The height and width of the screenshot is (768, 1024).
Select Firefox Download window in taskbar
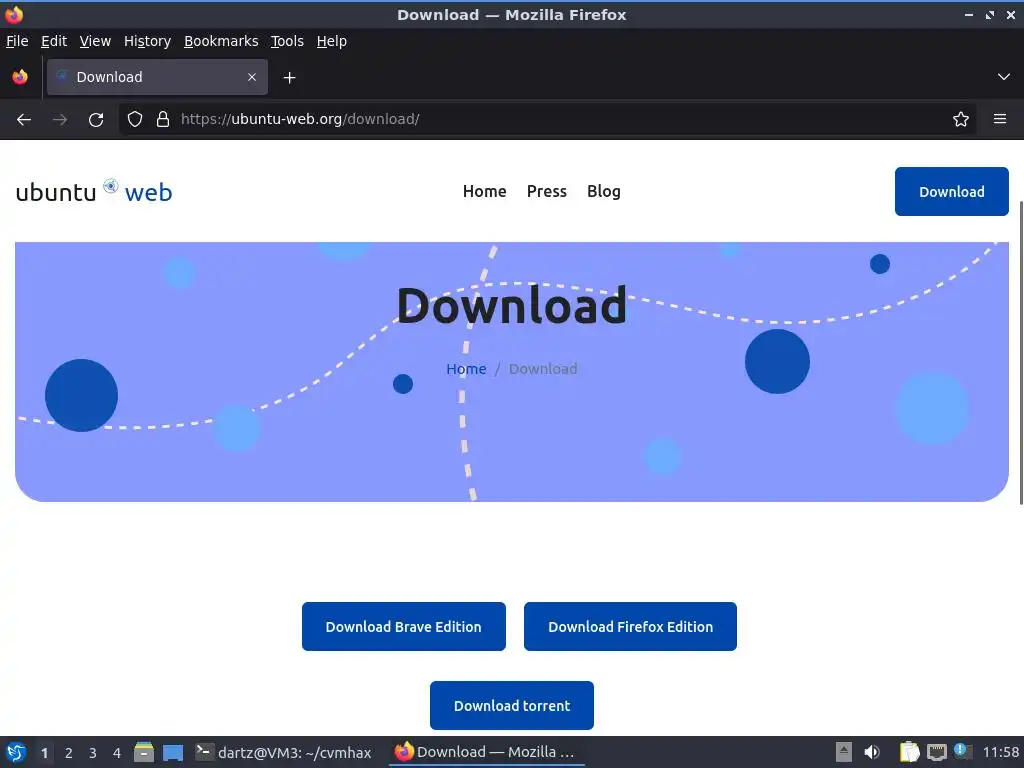[x=486, y=752]
